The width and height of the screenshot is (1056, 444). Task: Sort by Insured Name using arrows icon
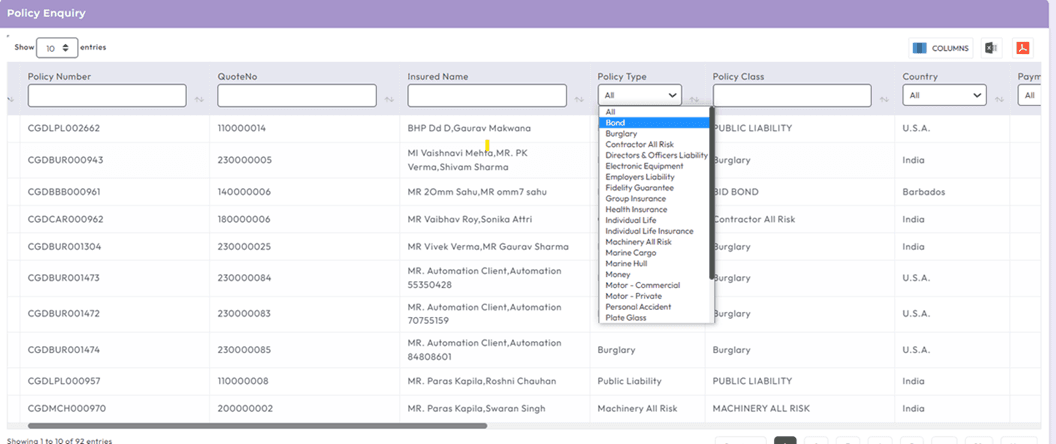click(579, 99)
